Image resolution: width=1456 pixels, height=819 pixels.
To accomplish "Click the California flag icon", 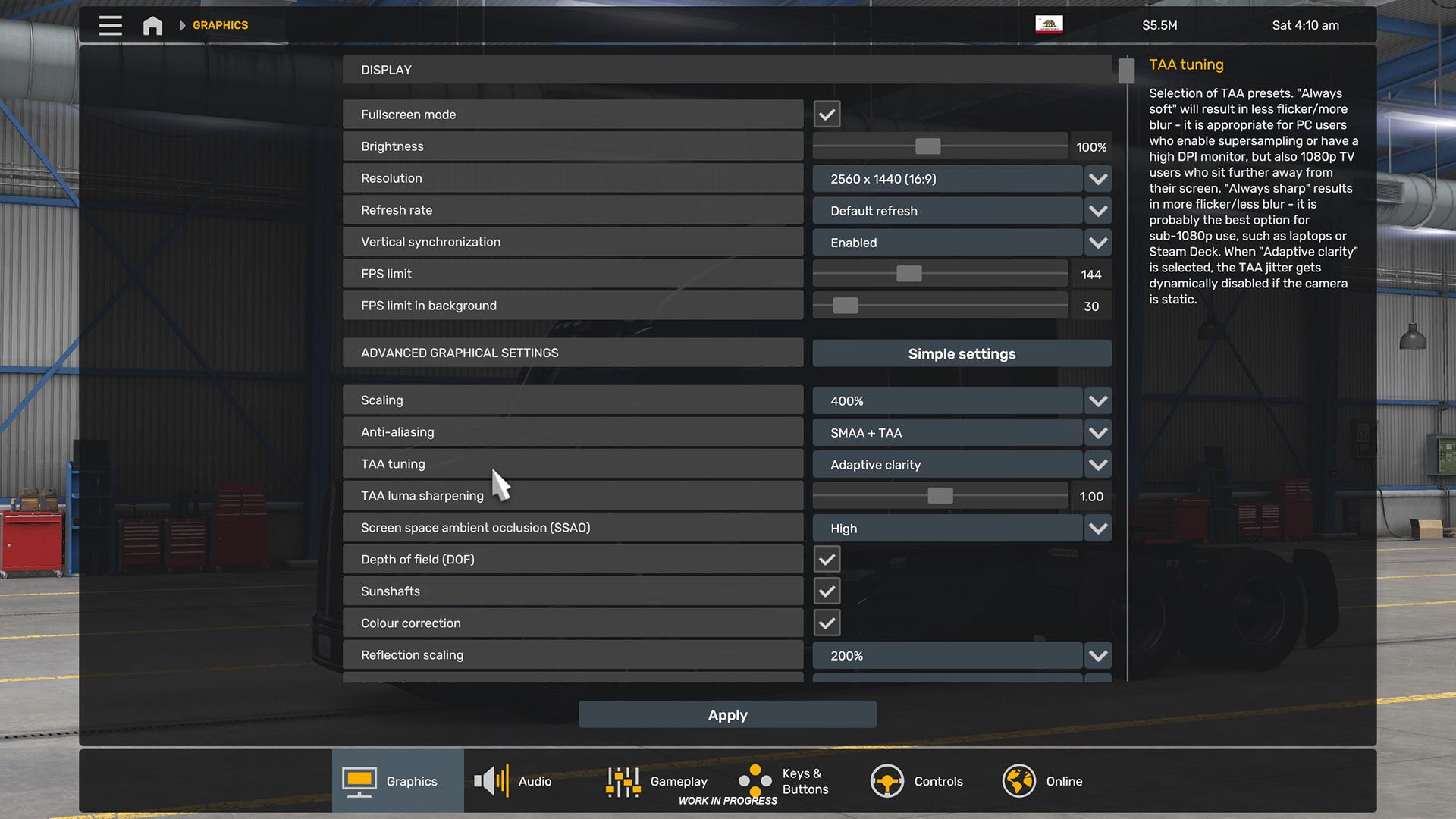I will tap(1049, 24).
